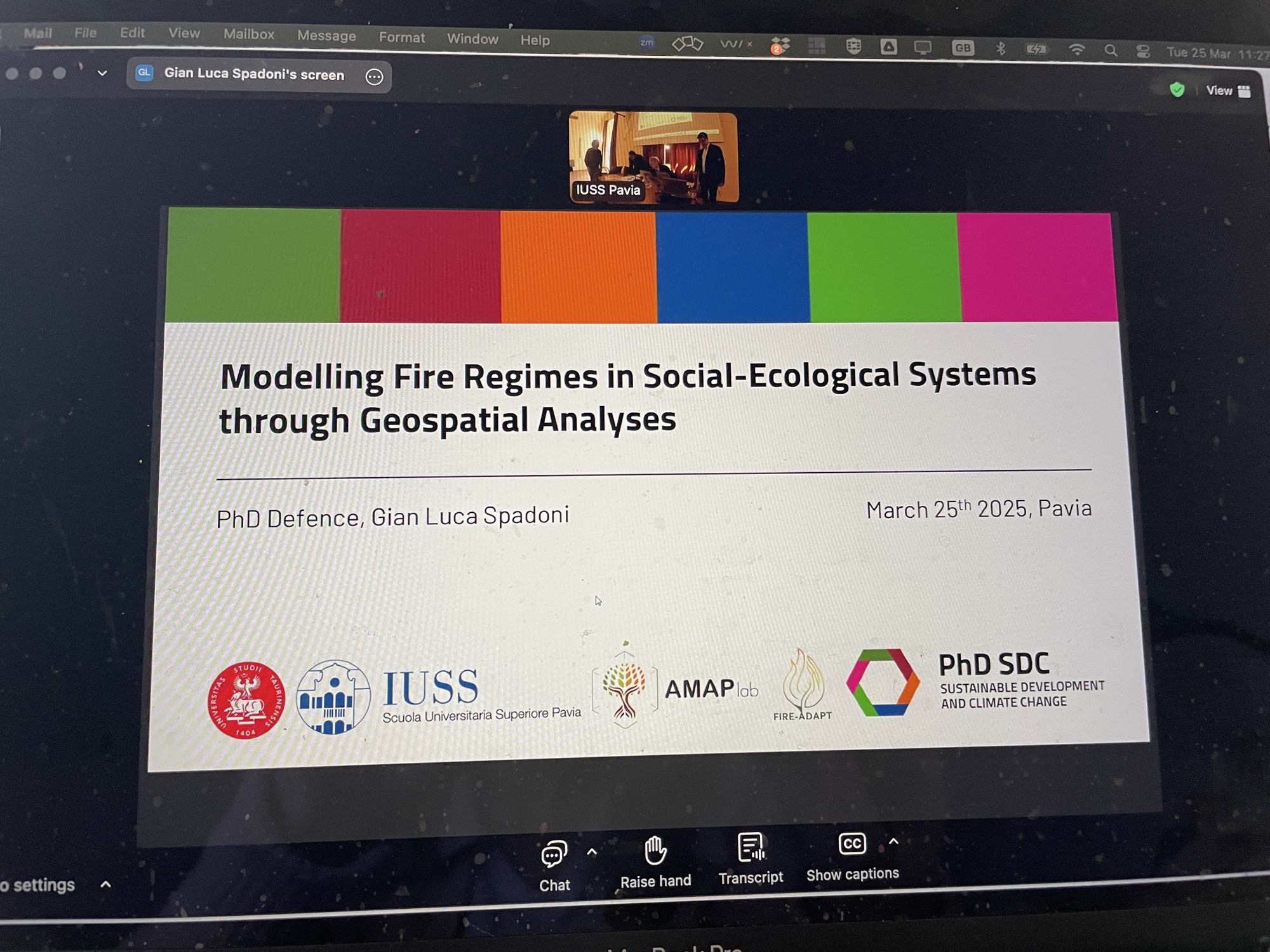Open the Chat panel icon
Screen dimensions: 1270x952
554,854
